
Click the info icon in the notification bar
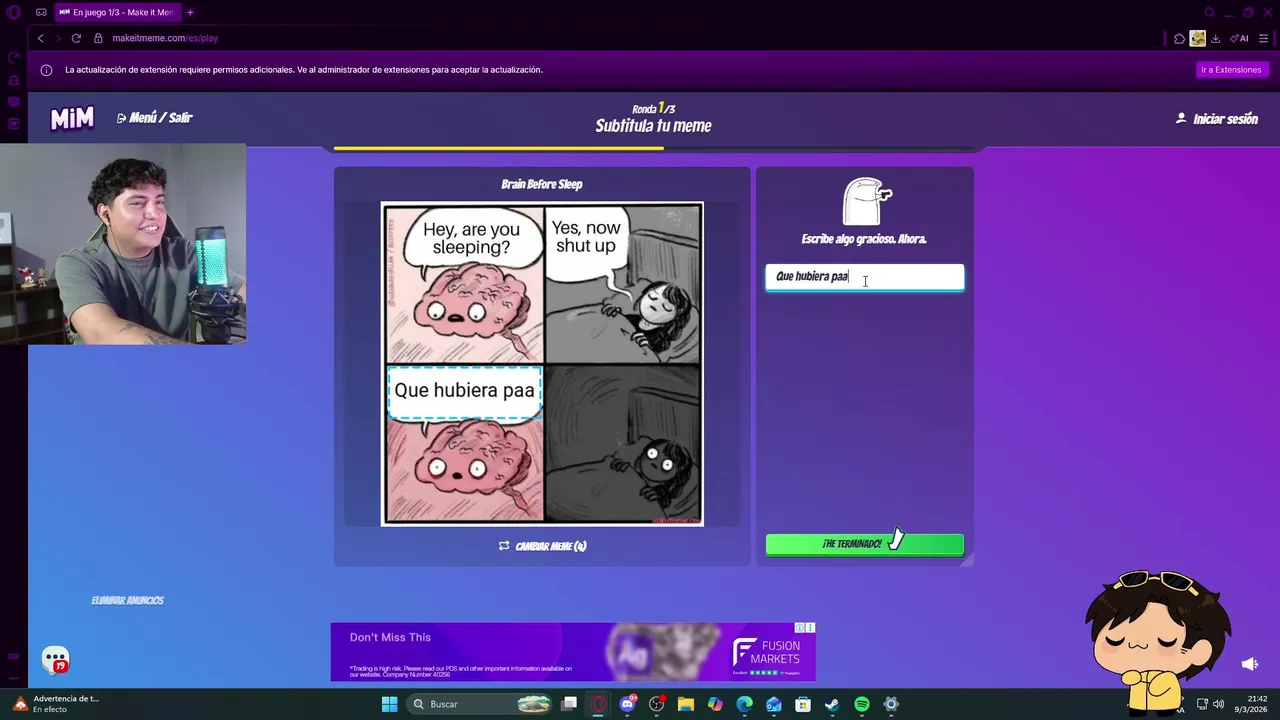coord(46,70)
